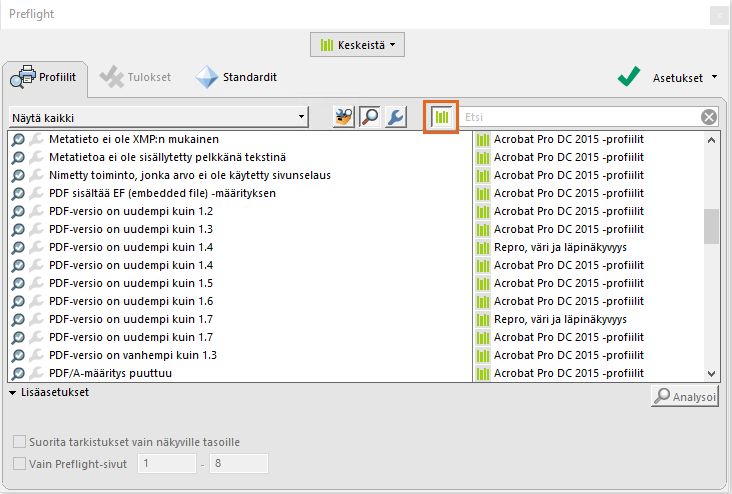Select 'PDF-versio on uudempi kuin 1.3'

pos(131,229)
